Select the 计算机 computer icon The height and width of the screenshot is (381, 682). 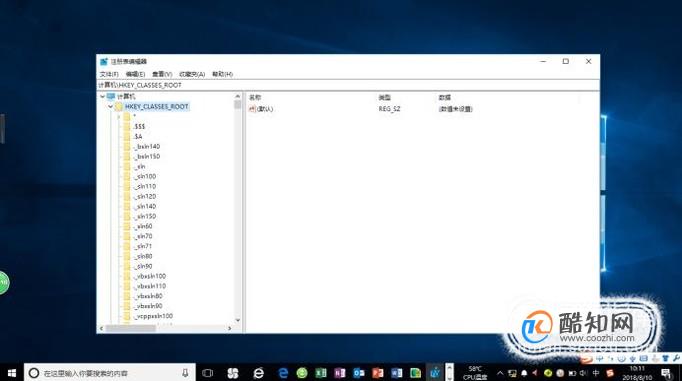[111, 97]
